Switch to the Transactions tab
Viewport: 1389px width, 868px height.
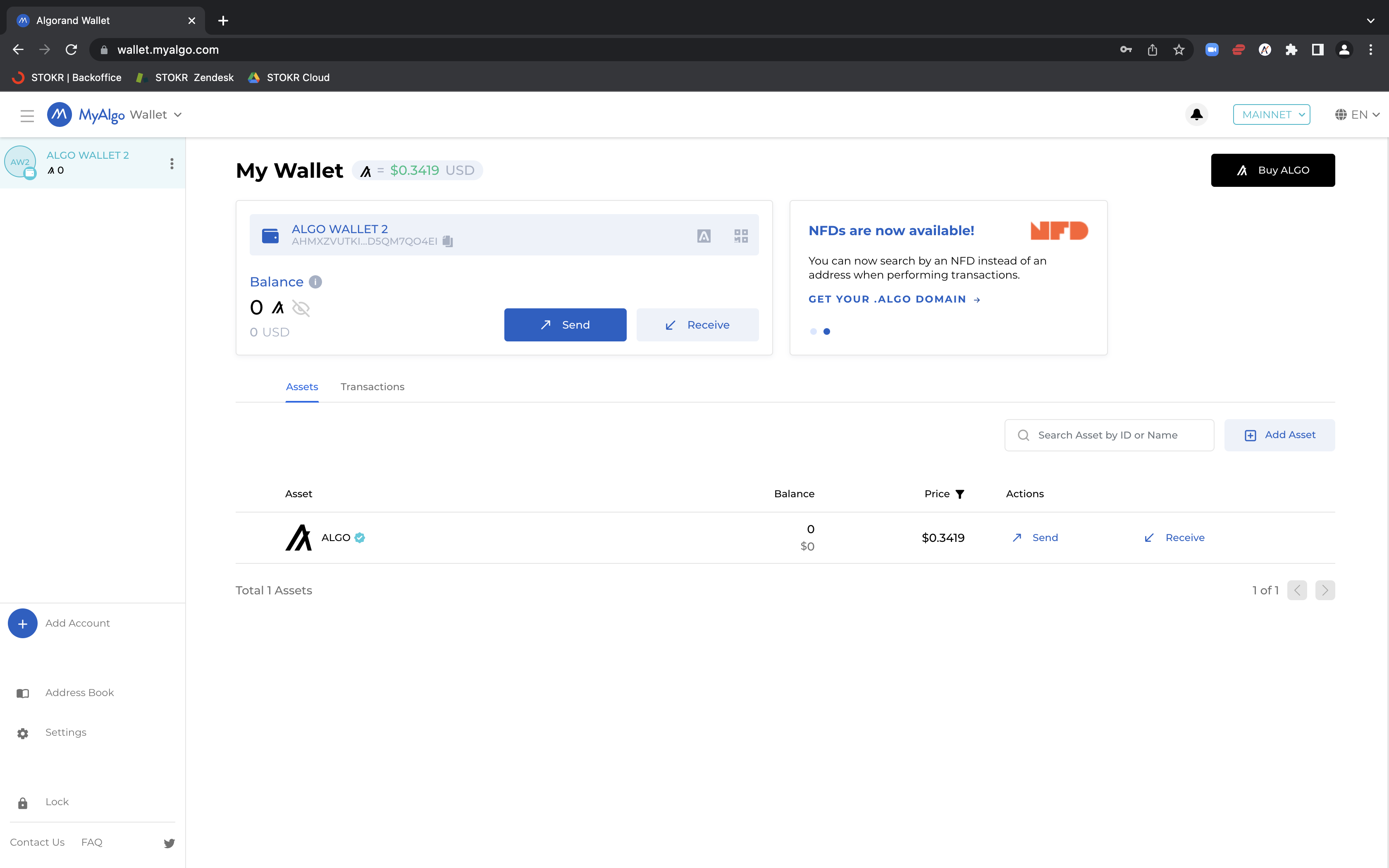pos(372,387)
